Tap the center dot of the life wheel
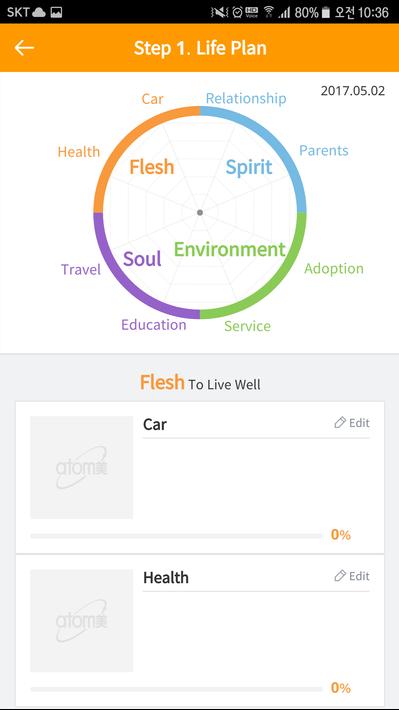This screenshot has height=710, width=399. pos(200,212)
